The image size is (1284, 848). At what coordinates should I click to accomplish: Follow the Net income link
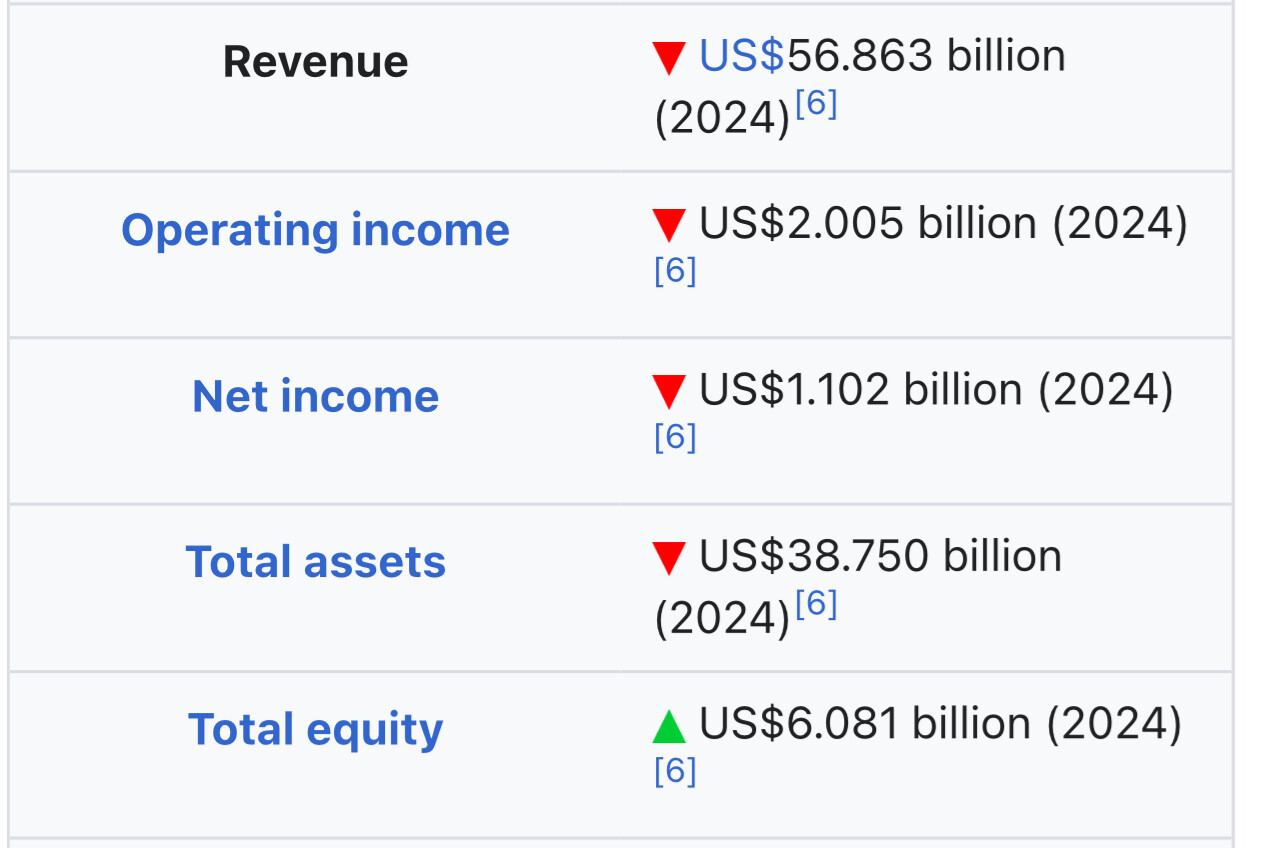[x=315, y=396]
